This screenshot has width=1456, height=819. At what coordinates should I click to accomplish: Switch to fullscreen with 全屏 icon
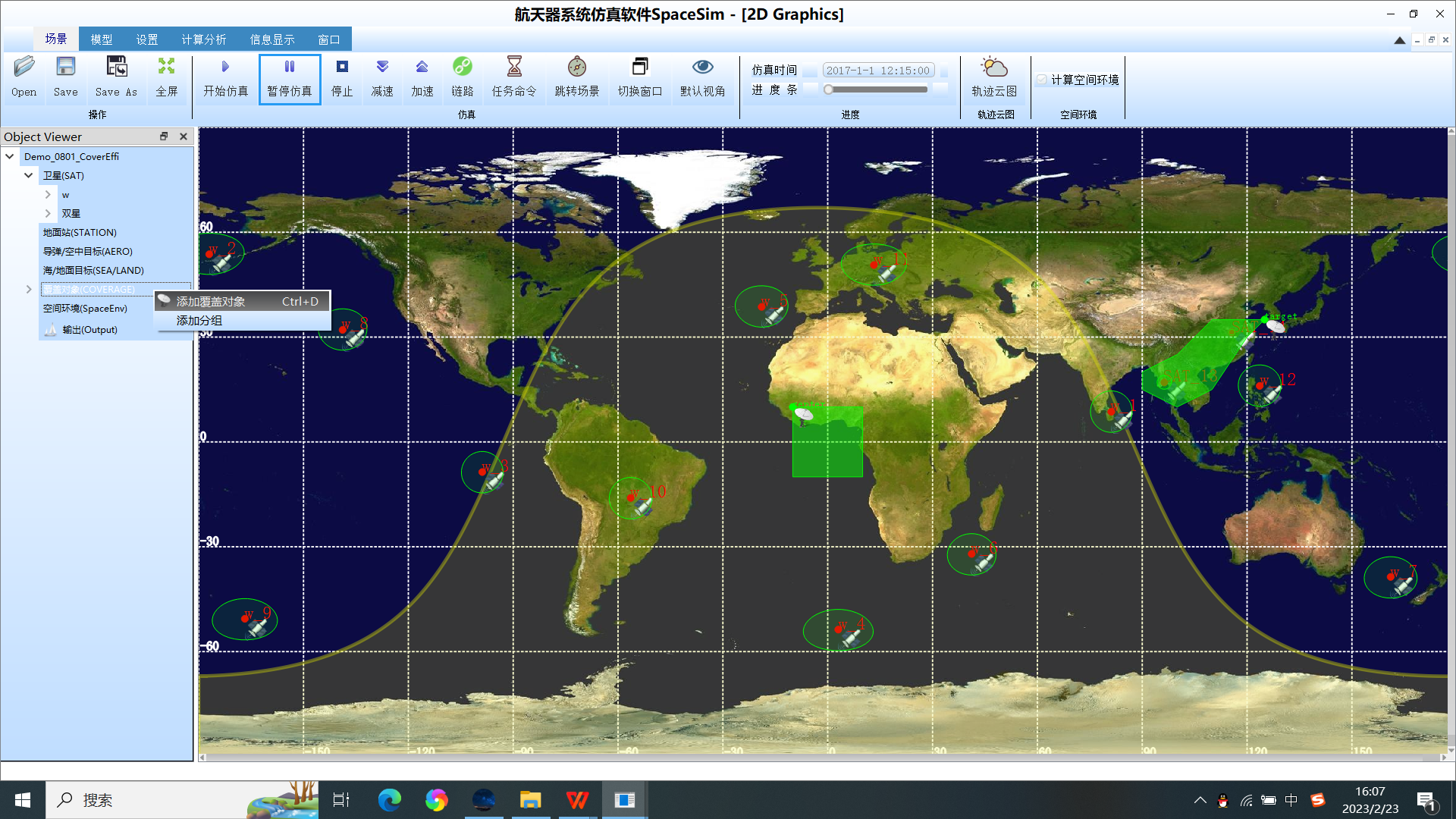[x=166, y=77]
